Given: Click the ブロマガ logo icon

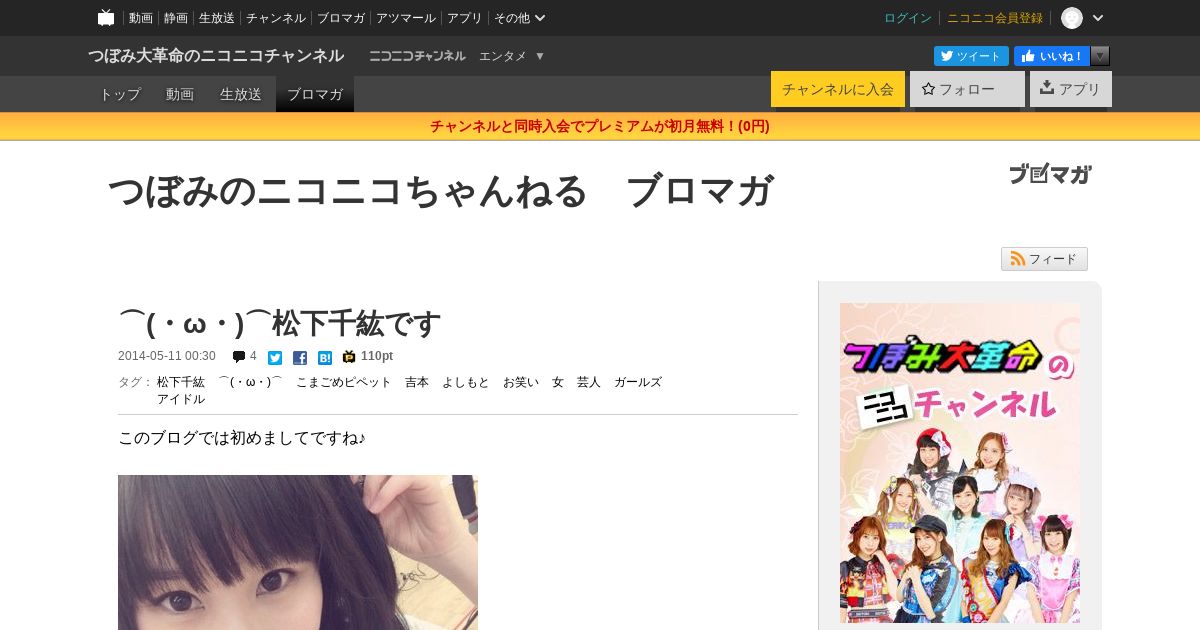Looking at the screenshot, I should (1050, 174).
